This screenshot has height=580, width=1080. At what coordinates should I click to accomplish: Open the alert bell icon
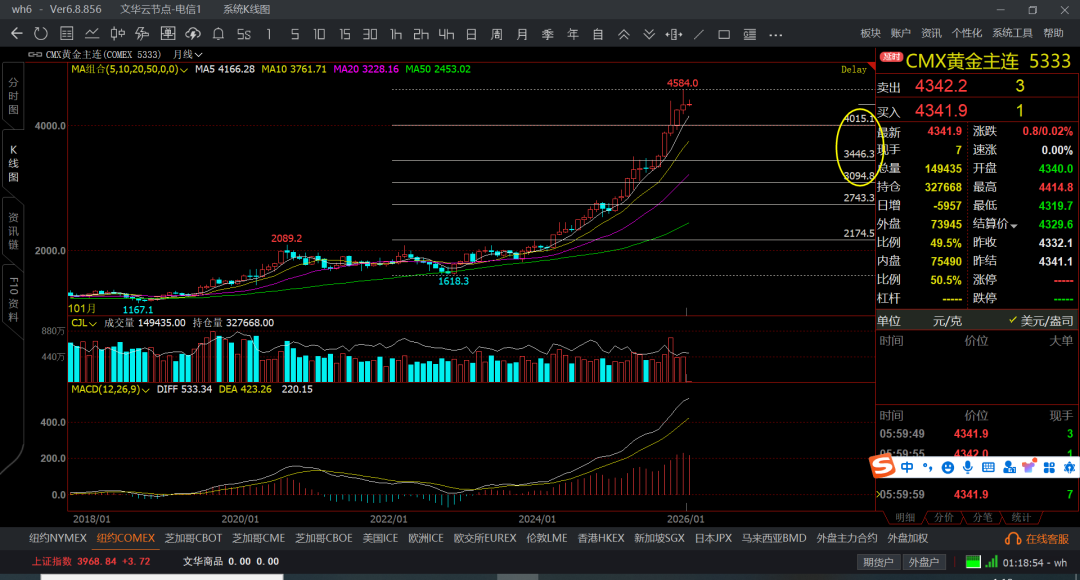(218, 34)
